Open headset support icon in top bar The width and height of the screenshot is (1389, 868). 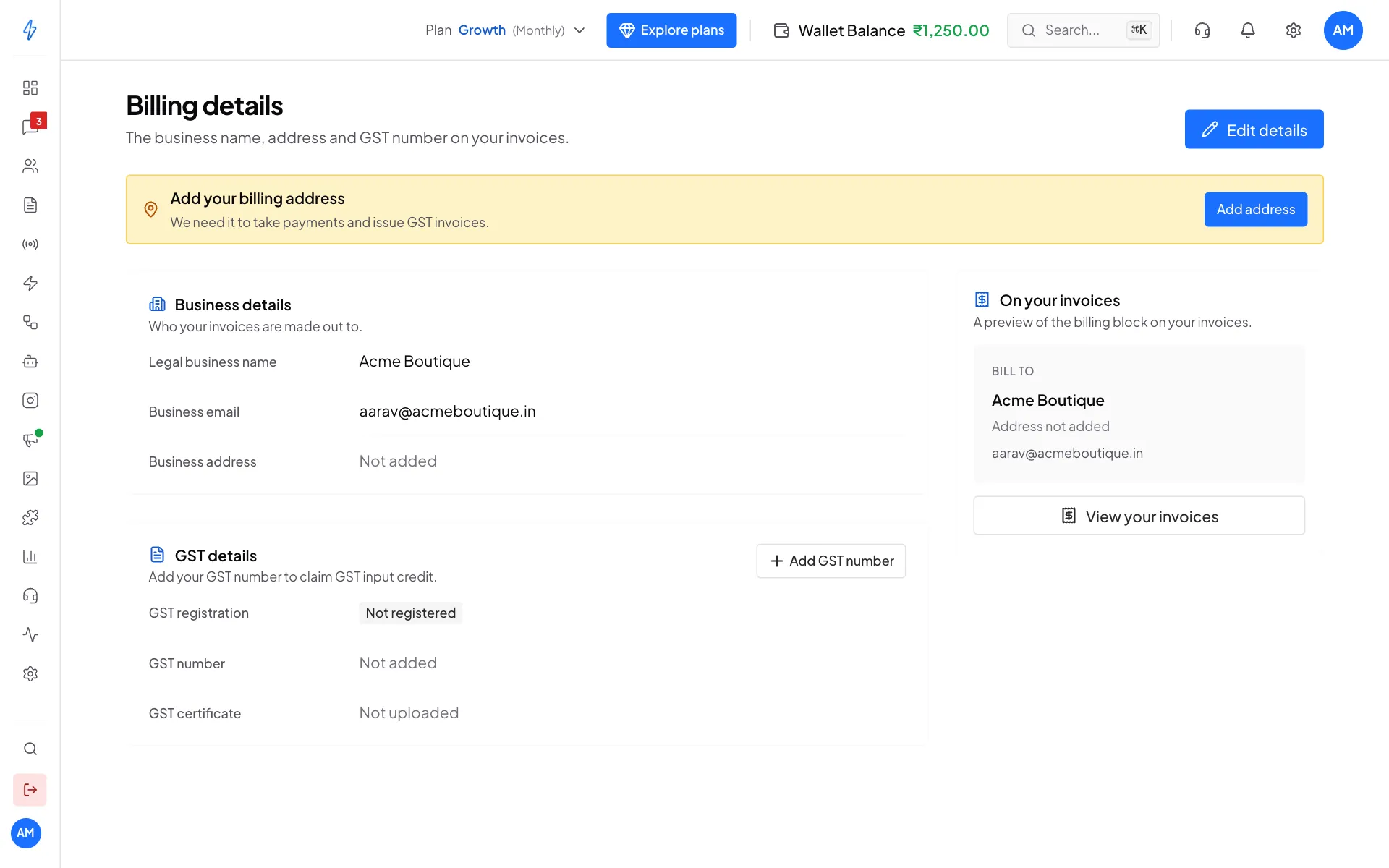[x=1202, y=30]
